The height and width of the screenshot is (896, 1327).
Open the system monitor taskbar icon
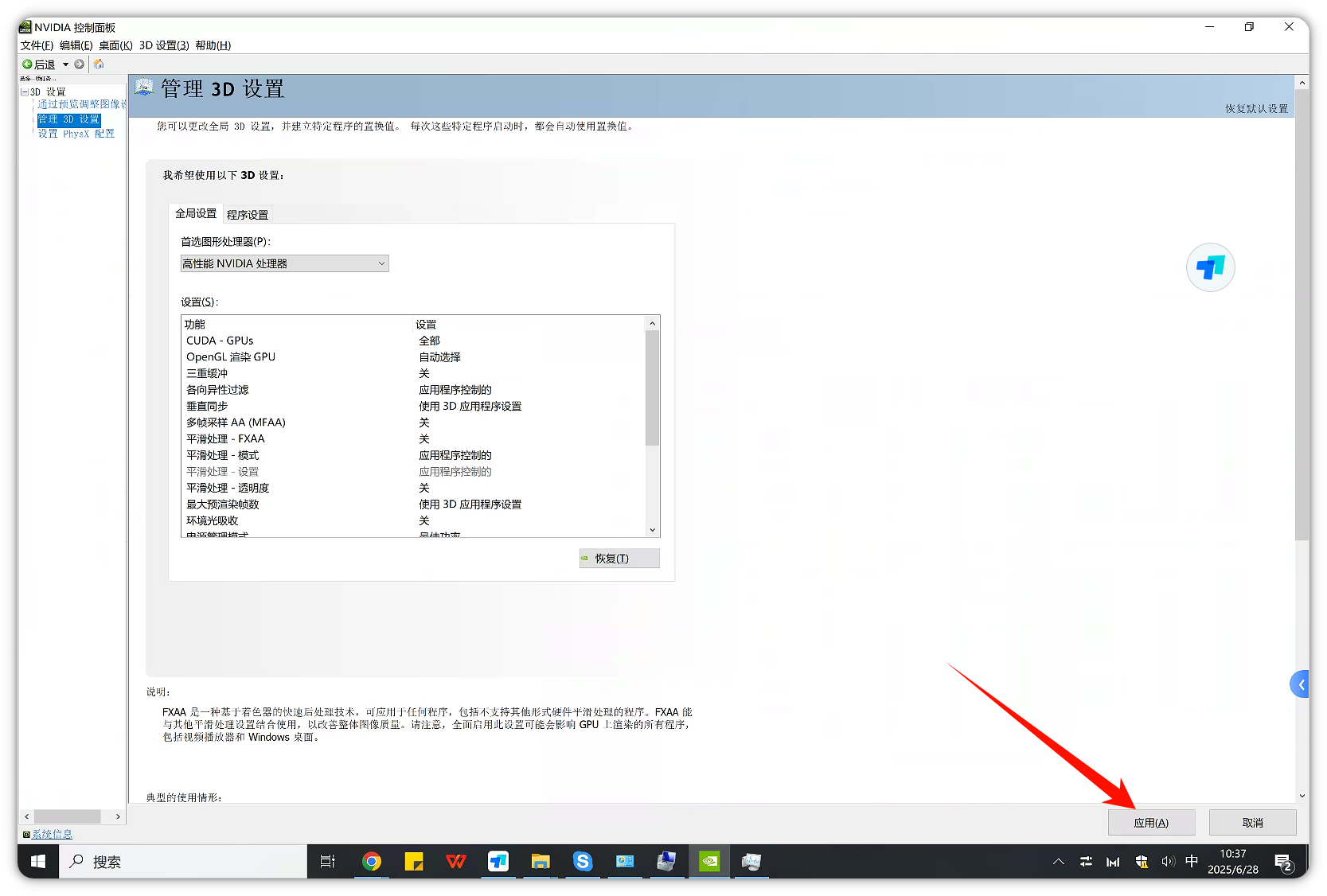(x=751, y=862)
